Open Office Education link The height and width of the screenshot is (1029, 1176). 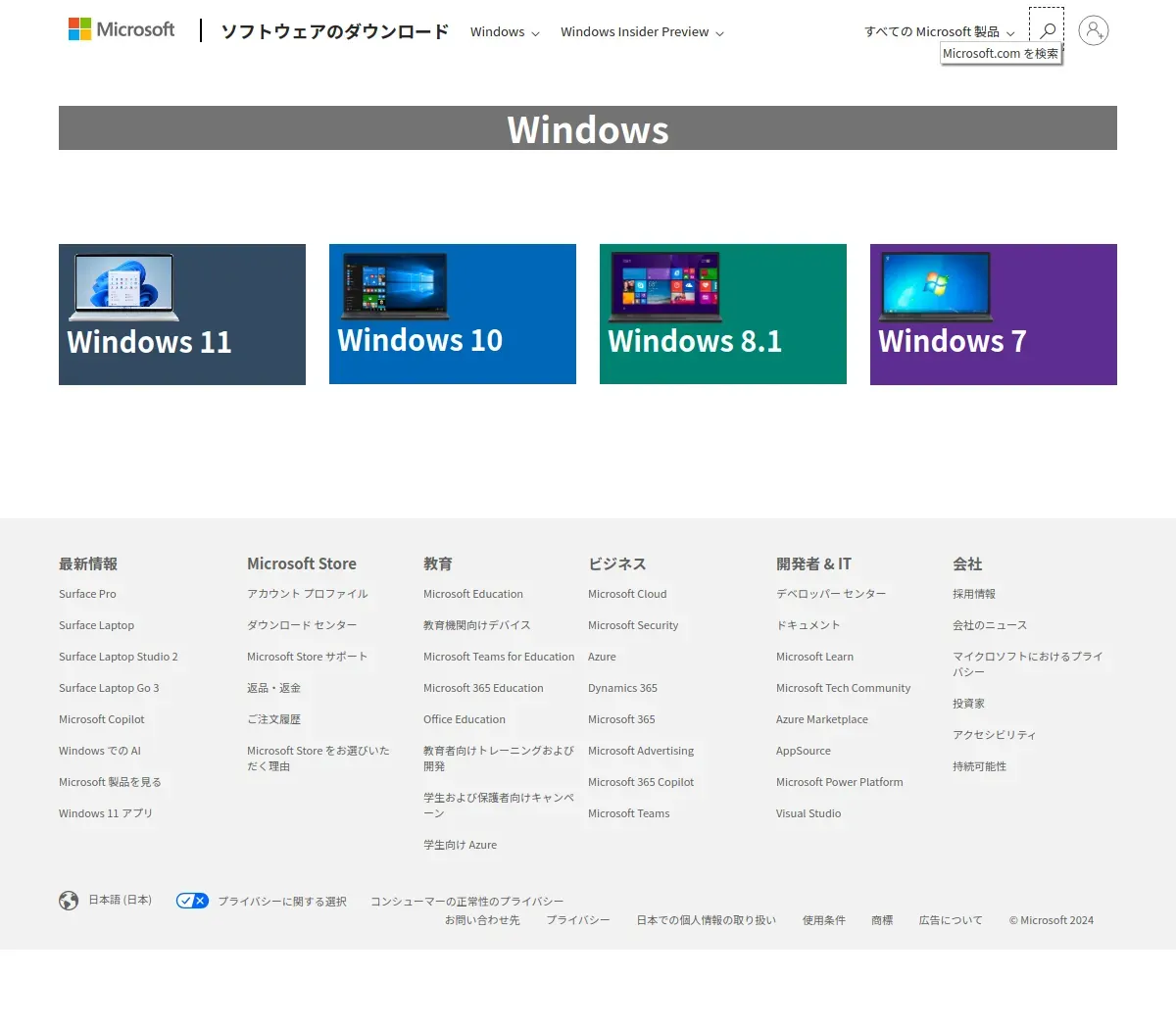click(x=465, y=719)
